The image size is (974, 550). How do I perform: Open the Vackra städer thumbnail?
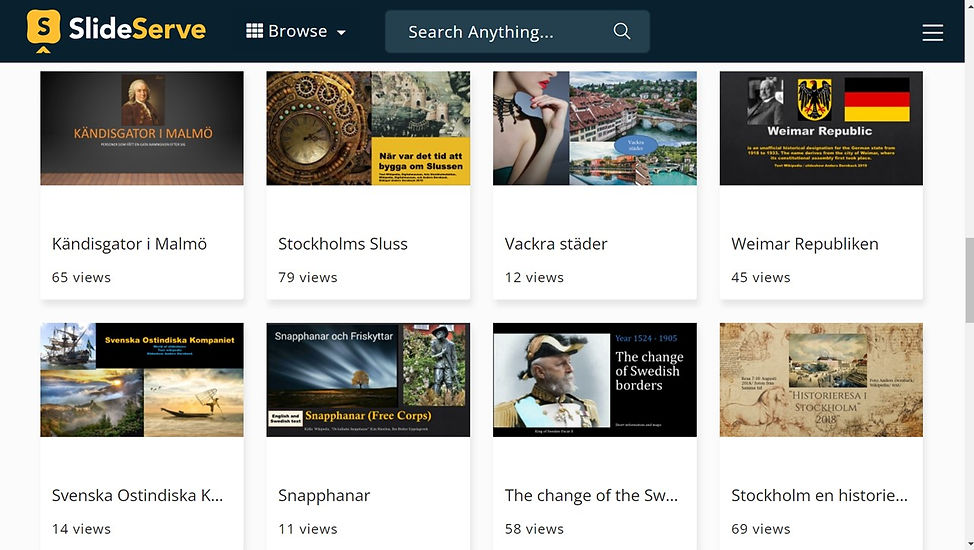[x=594, y=128]
